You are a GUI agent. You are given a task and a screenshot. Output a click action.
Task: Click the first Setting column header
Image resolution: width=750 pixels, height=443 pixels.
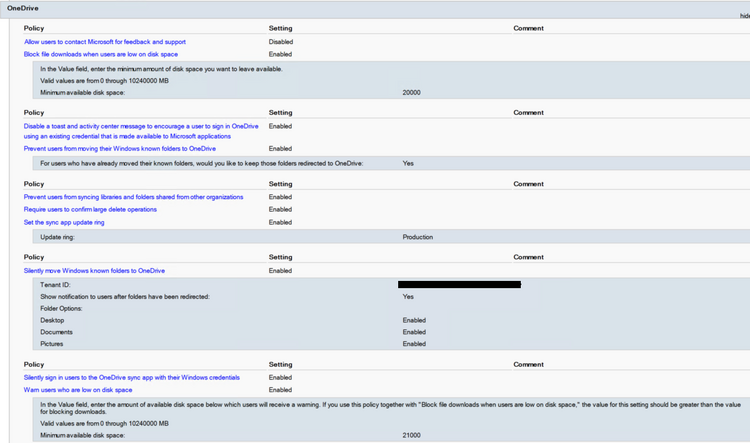tap(280, 28)
